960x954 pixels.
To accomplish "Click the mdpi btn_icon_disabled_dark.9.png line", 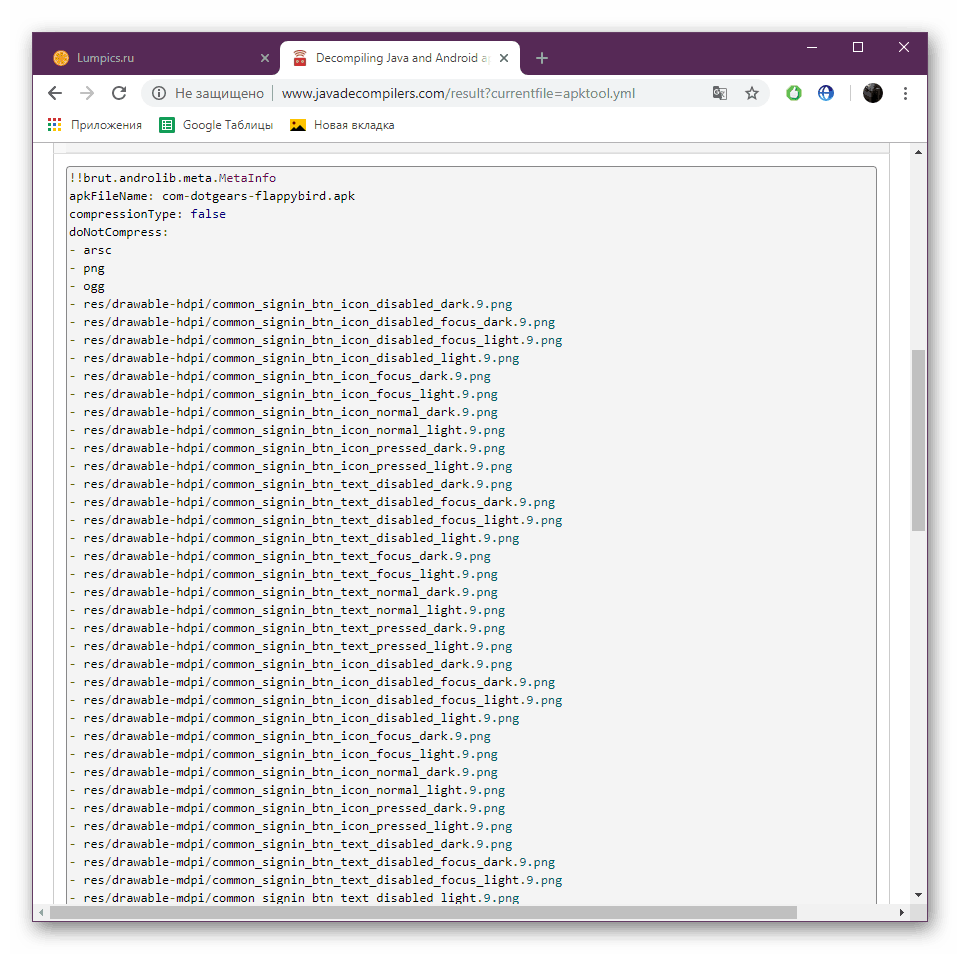I will coord(291,664).
